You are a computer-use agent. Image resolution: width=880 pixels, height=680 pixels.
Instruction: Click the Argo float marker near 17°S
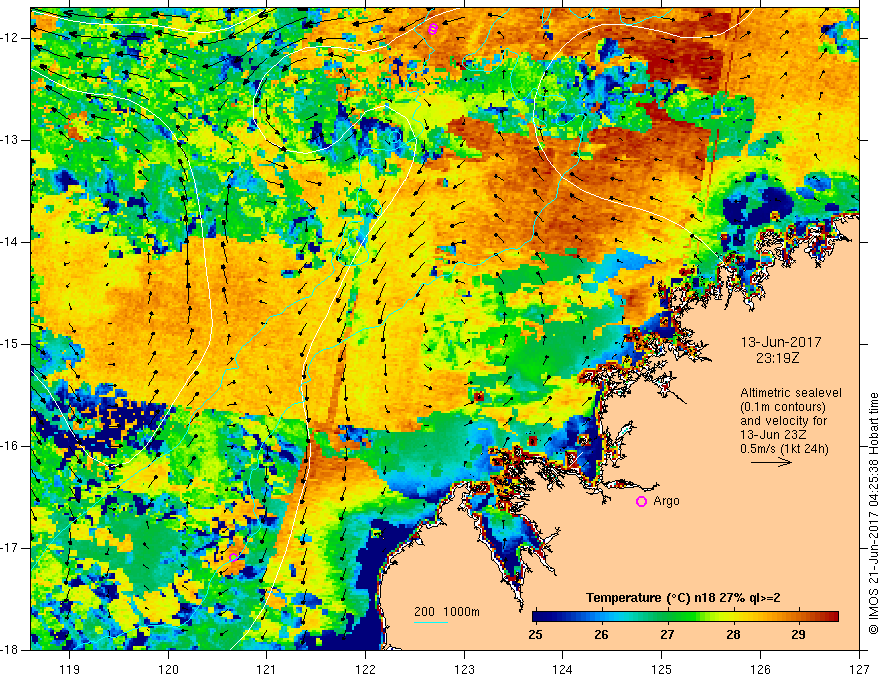(x=233, y=557)
